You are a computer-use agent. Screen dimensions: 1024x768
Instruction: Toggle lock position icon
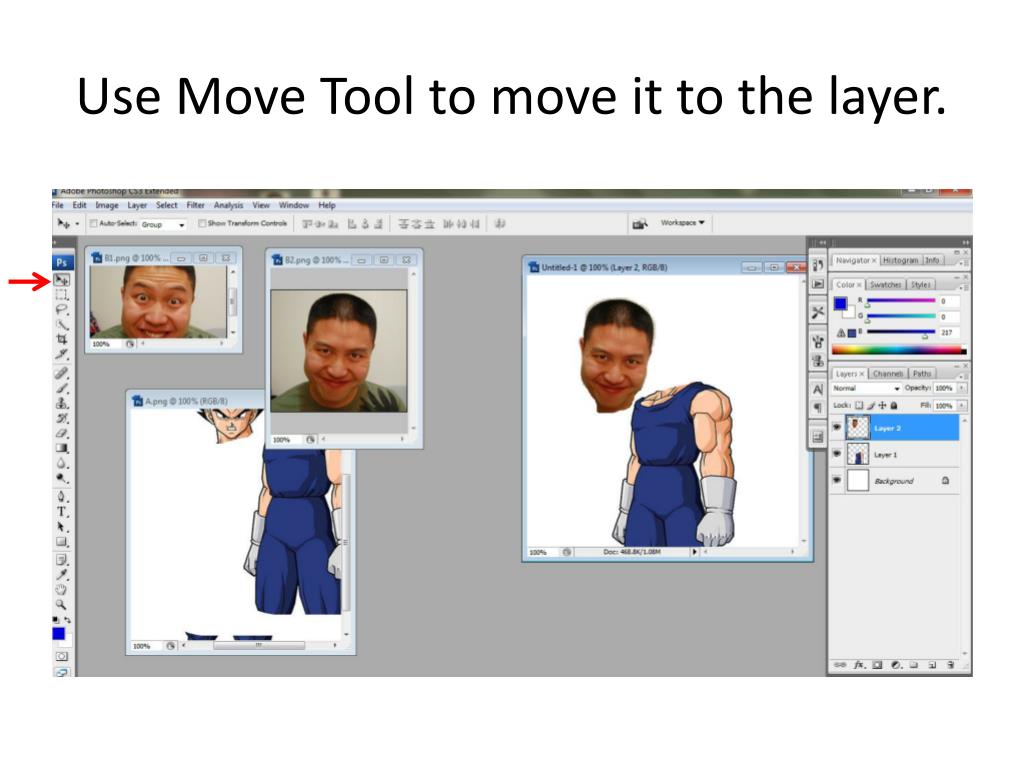pyautogui.click(x=883, y=406)
